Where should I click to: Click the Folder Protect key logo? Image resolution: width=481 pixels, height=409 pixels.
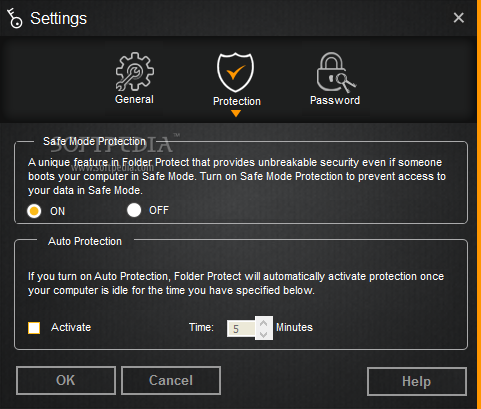click(x=15, y=18)
